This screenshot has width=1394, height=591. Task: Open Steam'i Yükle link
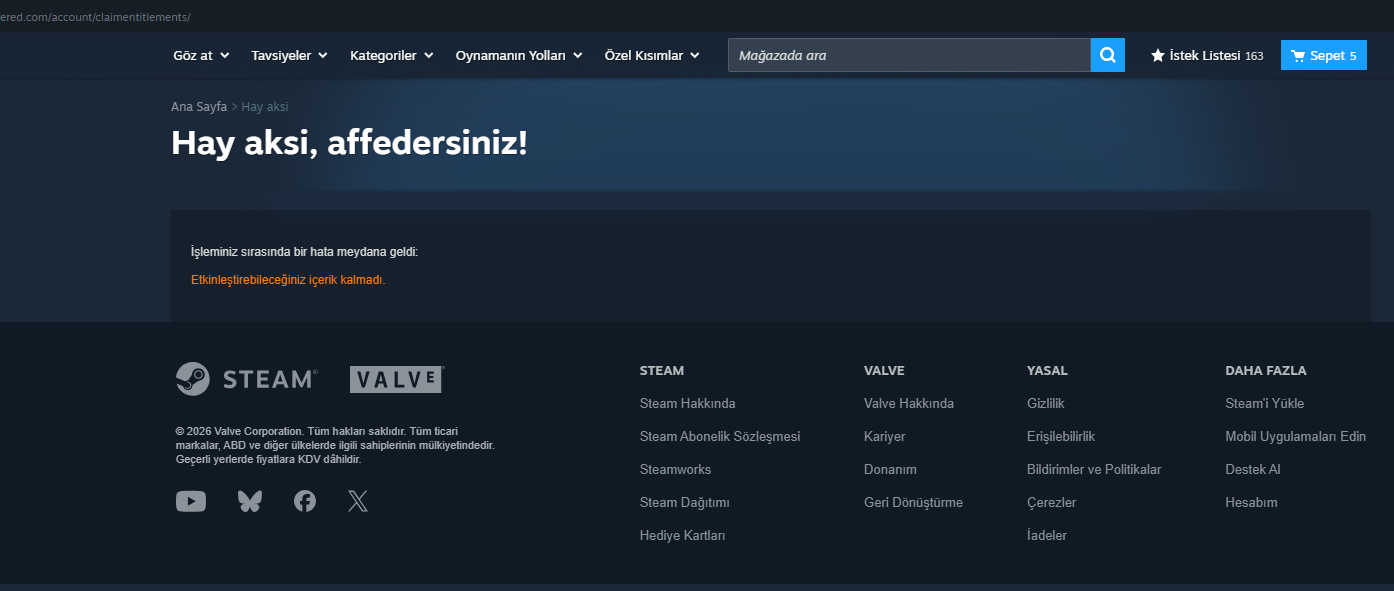(x=1264, y=403)
